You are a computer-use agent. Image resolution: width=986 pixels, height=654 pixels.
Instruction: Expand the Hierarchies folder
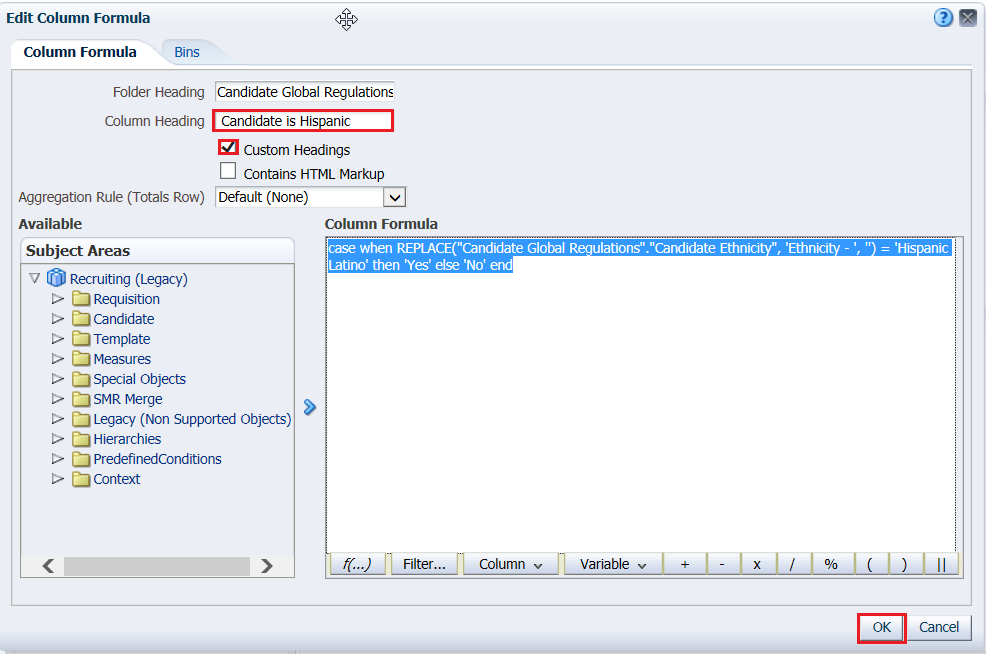click(x=58, y=438)
